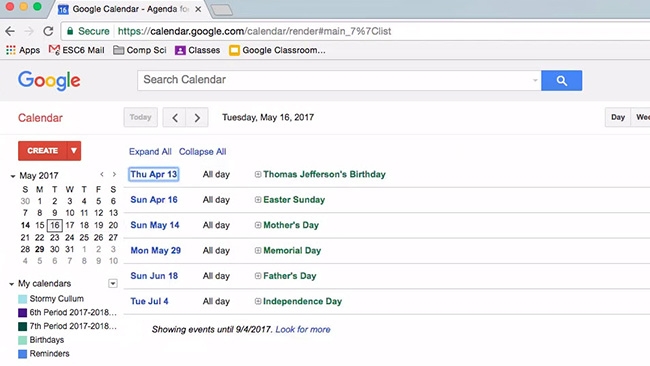
Task: Click browser back arrow
Action: click(10, 31)
